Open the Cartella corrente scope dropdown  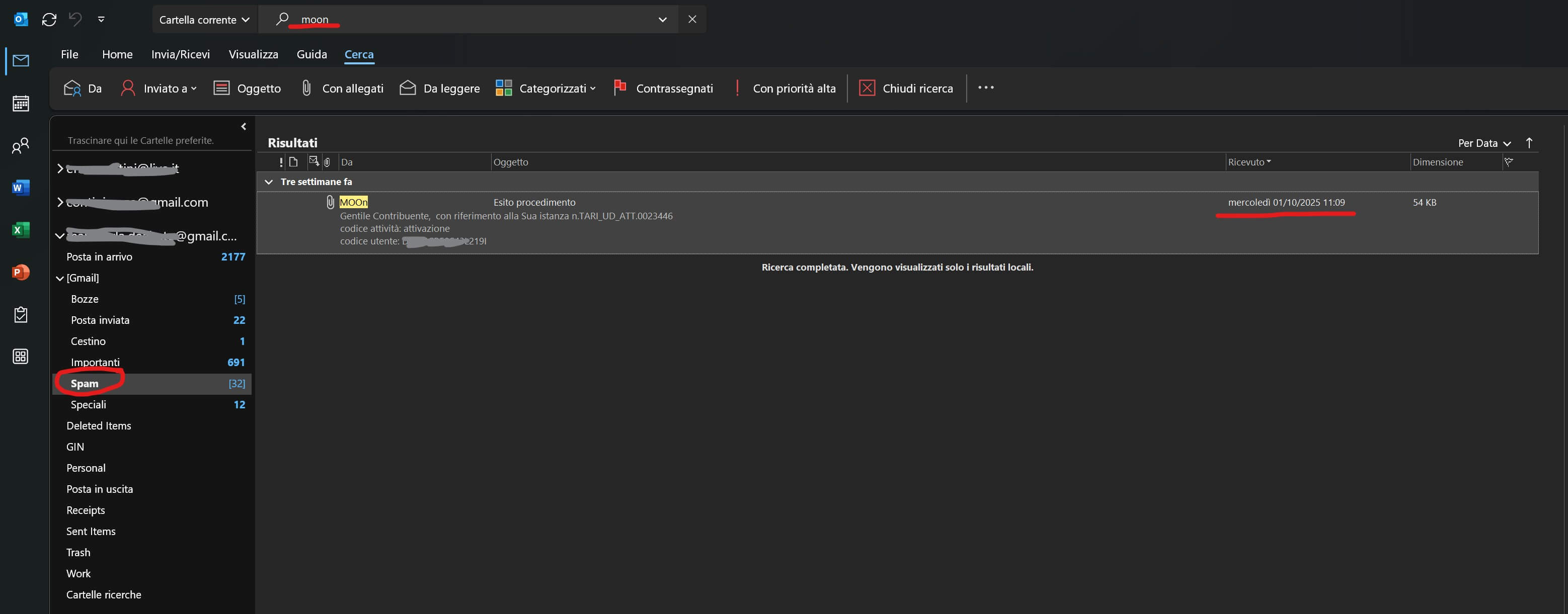(204, 20)
